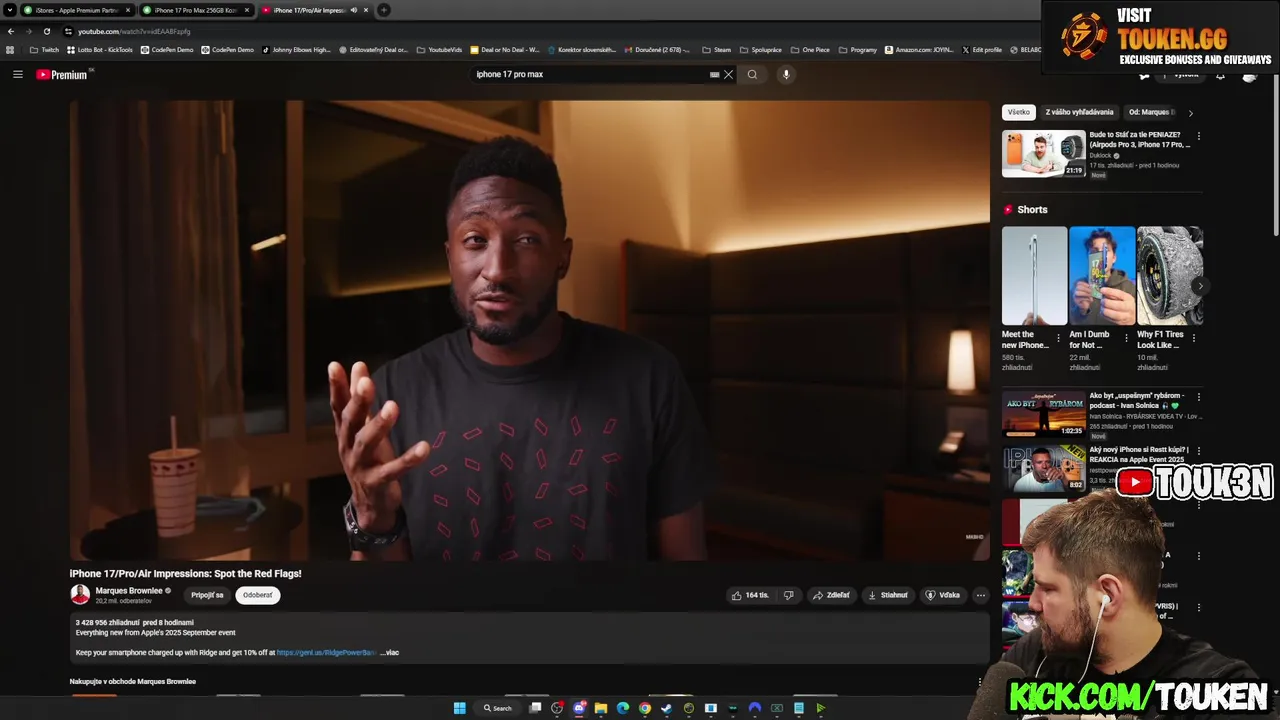Open the 'Why F1 Tires' short thumbnail
Image resolution: width=1280 pixels, height=720 pixels.
(x=1170, y=276)
